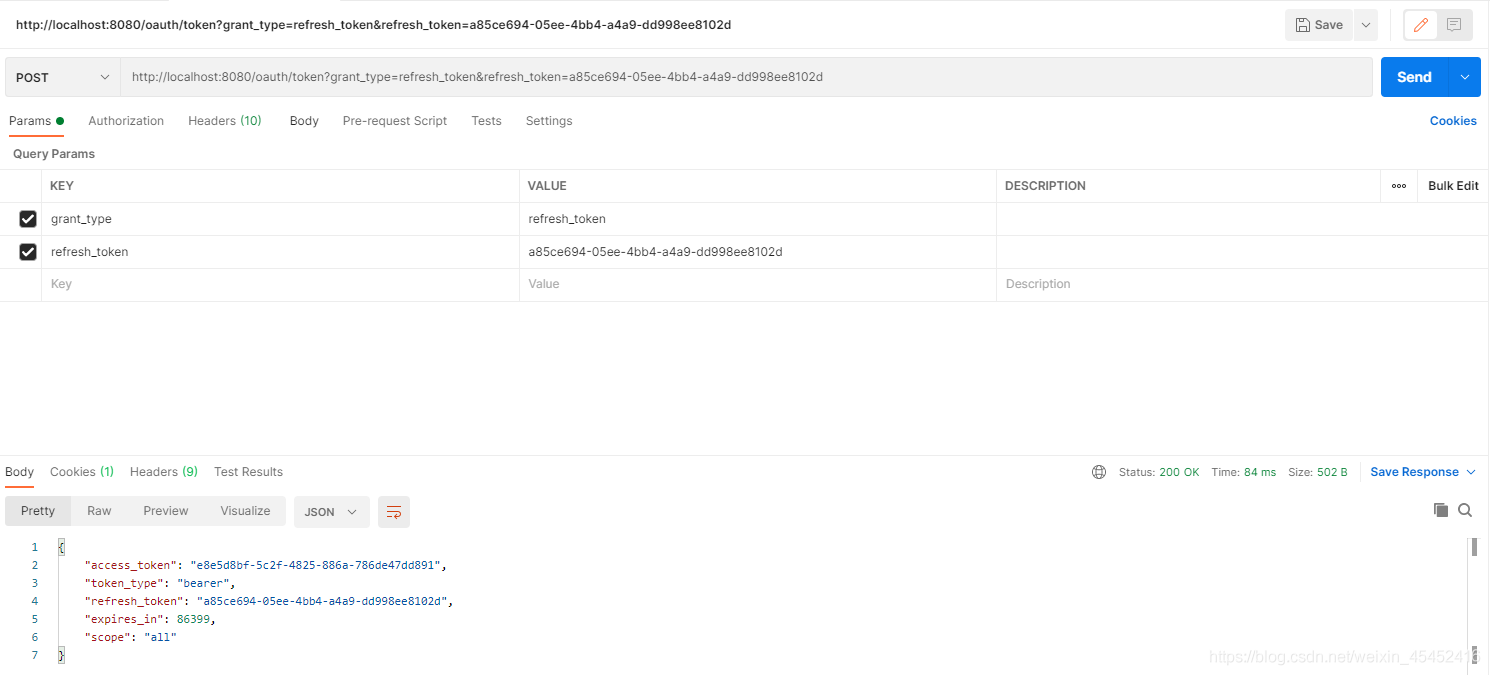Image resolution: width=1490 pixels, height=675 pixels.
Task: Select the Visualize view
Action: (x=245, y=511)
